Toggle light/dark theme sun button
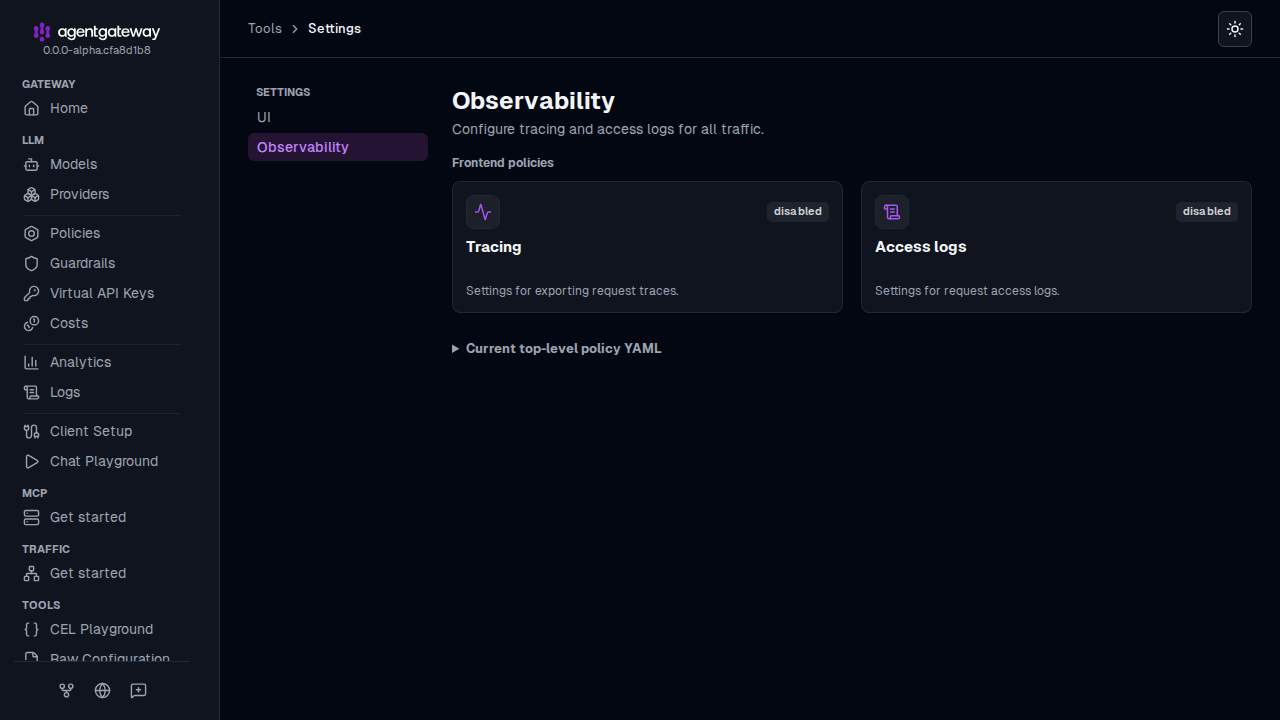 [x=1235, y=29]
